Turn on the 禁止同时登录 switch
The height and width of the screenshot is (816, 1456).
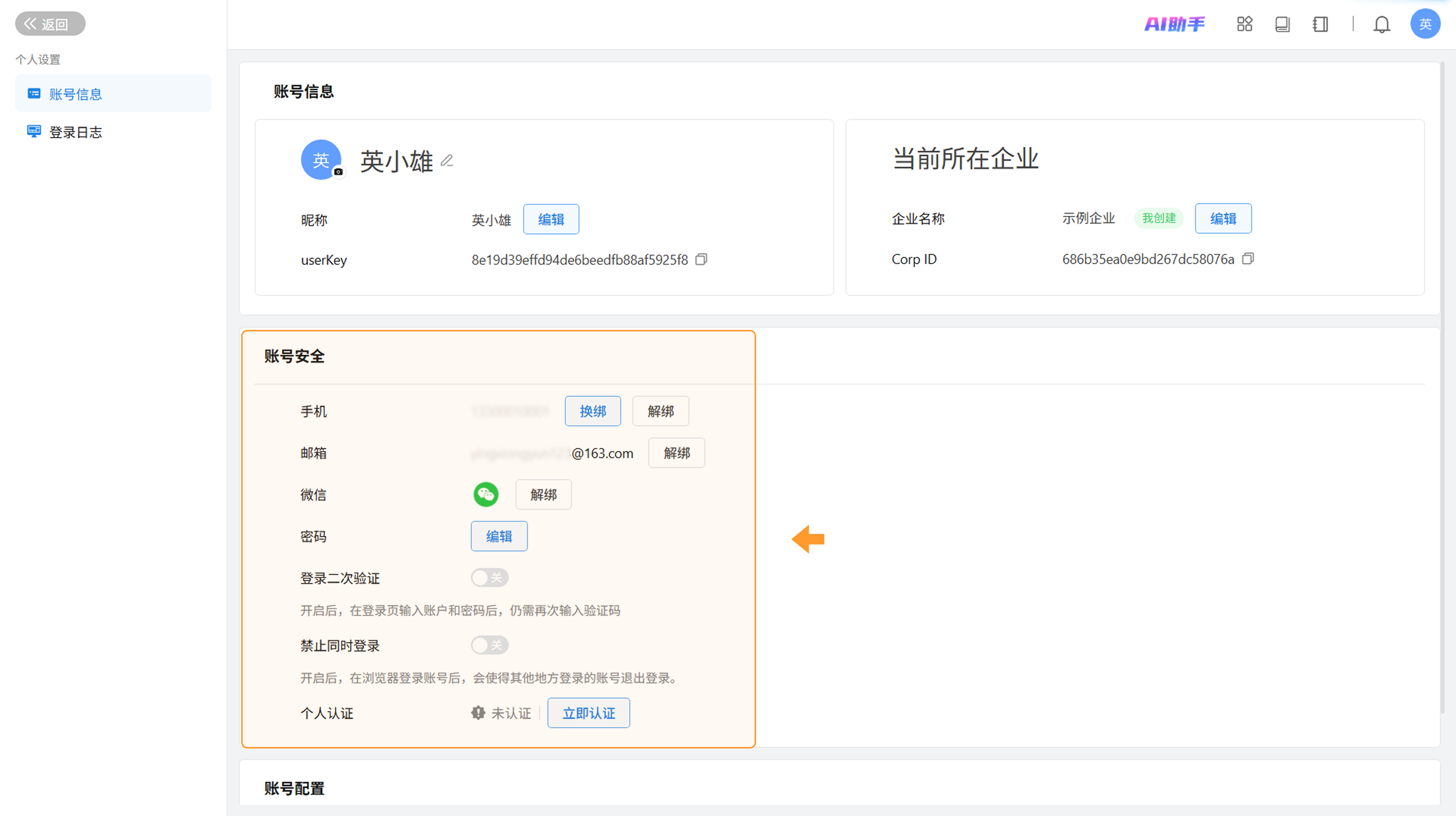click(490, 645)
